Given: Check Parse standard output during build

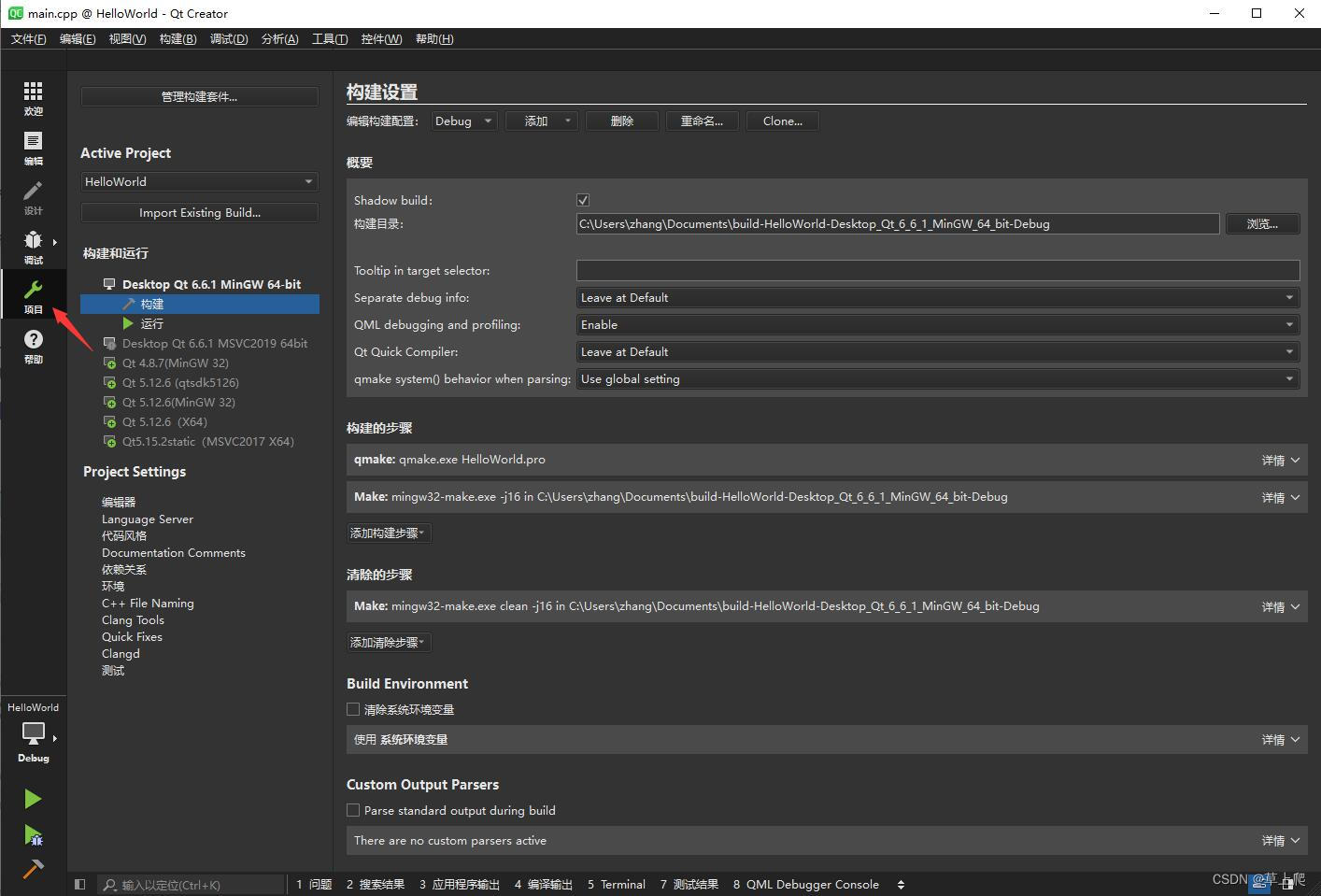Looking at the screenshot, I should point(353,810).
